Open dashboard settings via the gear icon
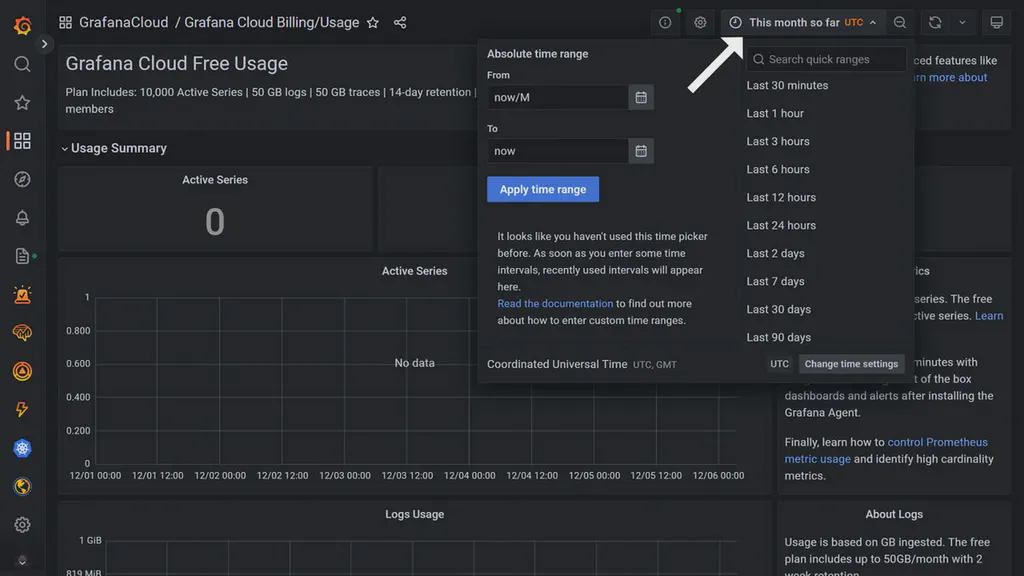 point(699,21)
